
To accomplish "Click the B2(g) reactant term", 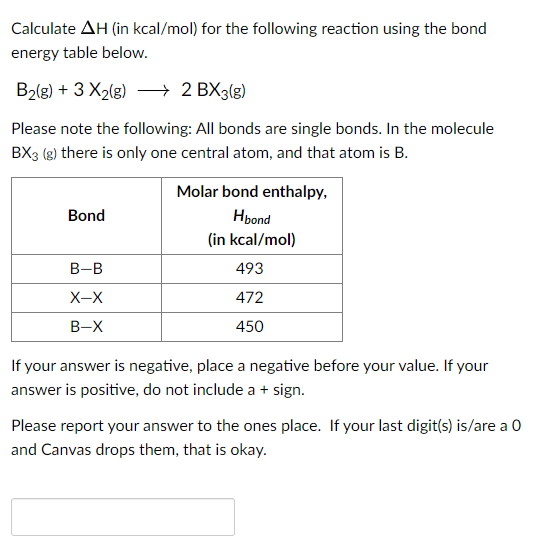I will coord(34,90).
